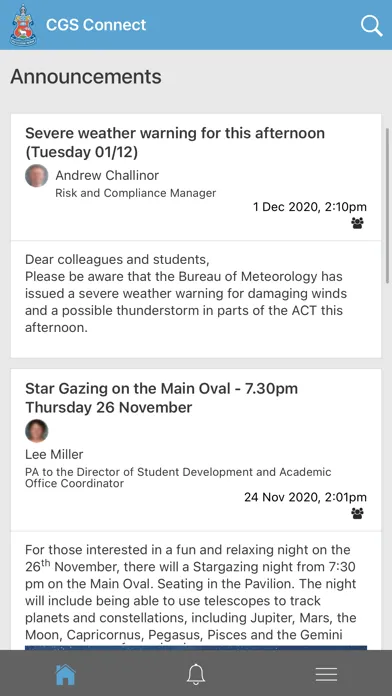This screenshot has height=696, width=392.
Task: Tap the CGS Connect header title
Action: coord(96,25)
